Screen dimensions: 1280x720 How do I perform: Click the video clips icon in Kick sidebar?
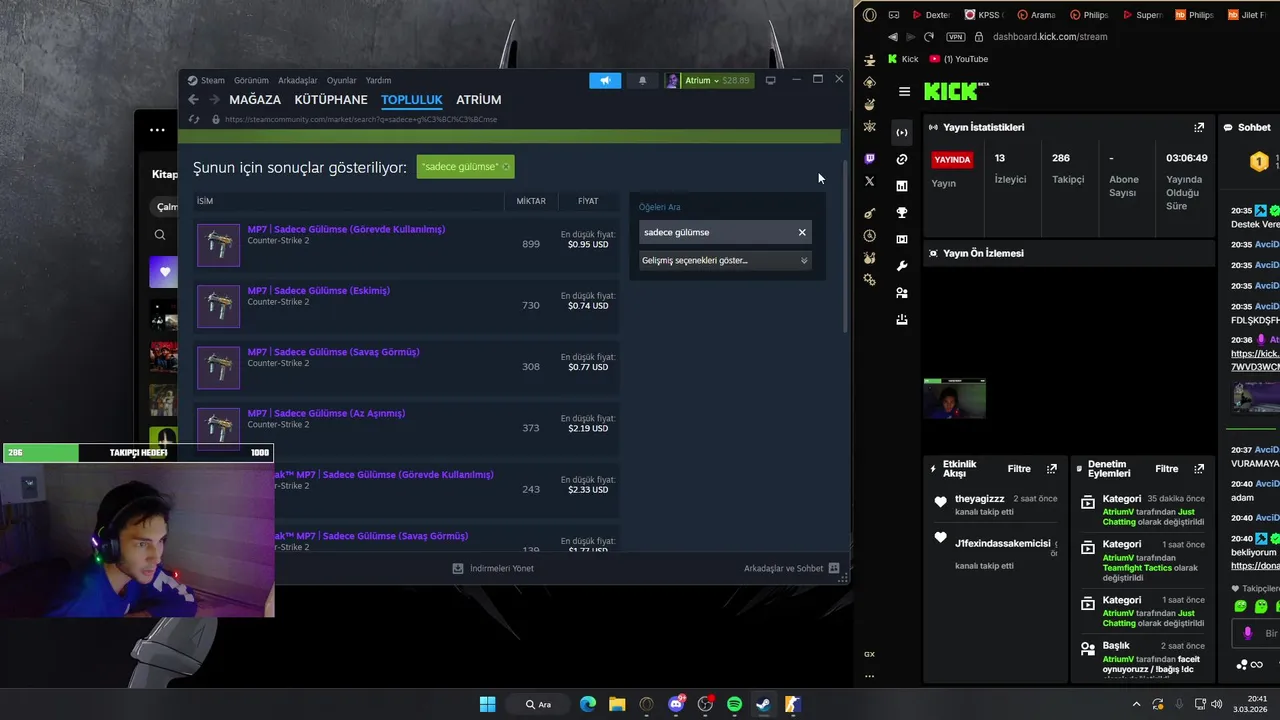pos(902,239)
